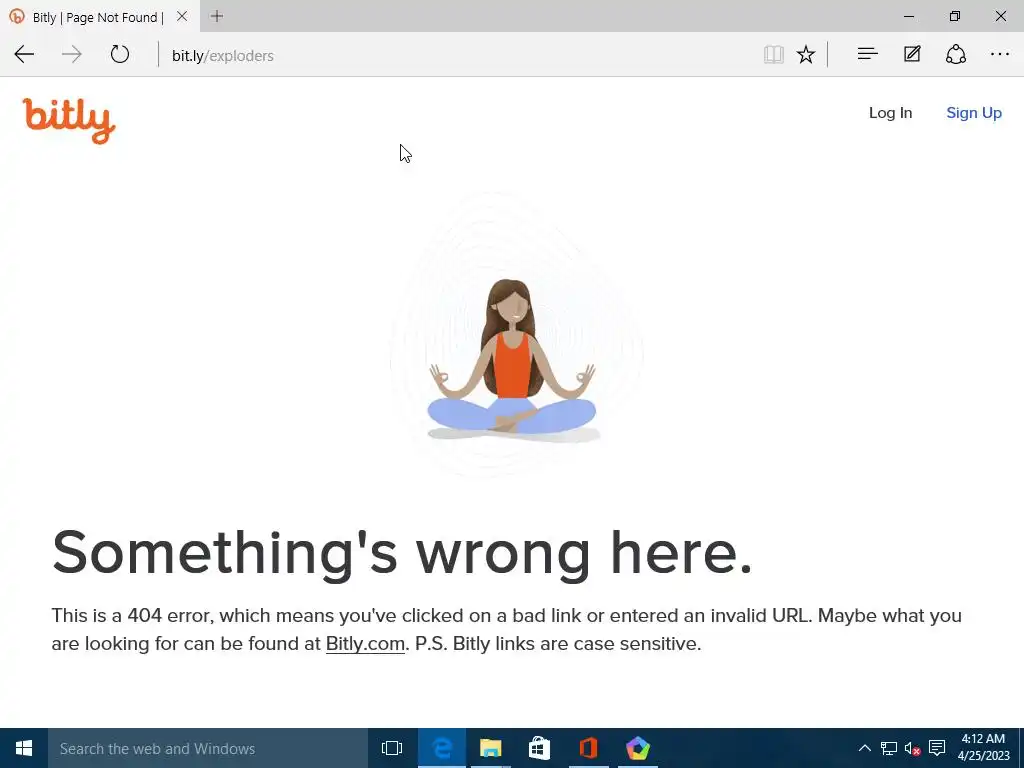Click the meditating woman illustration
Image resolution: width=1024 pixels, height=768 pixels.
click(512, 359)
